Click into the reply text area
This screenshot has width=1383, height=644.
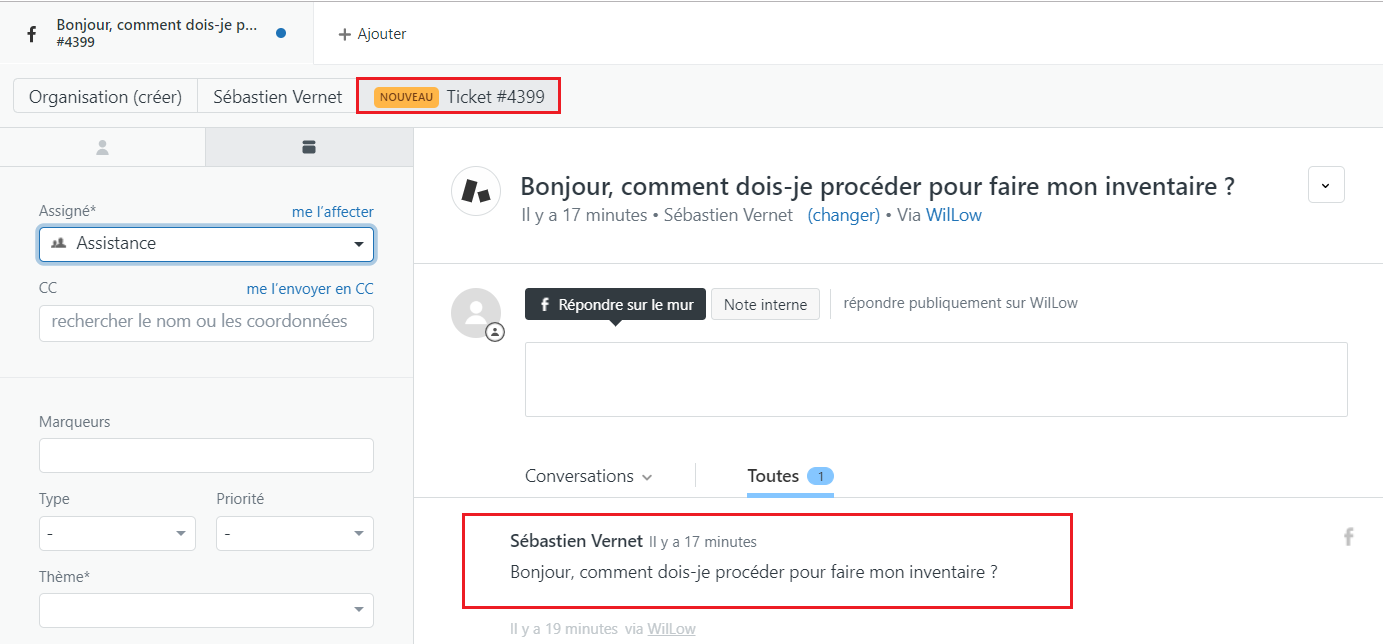(936, 379)
